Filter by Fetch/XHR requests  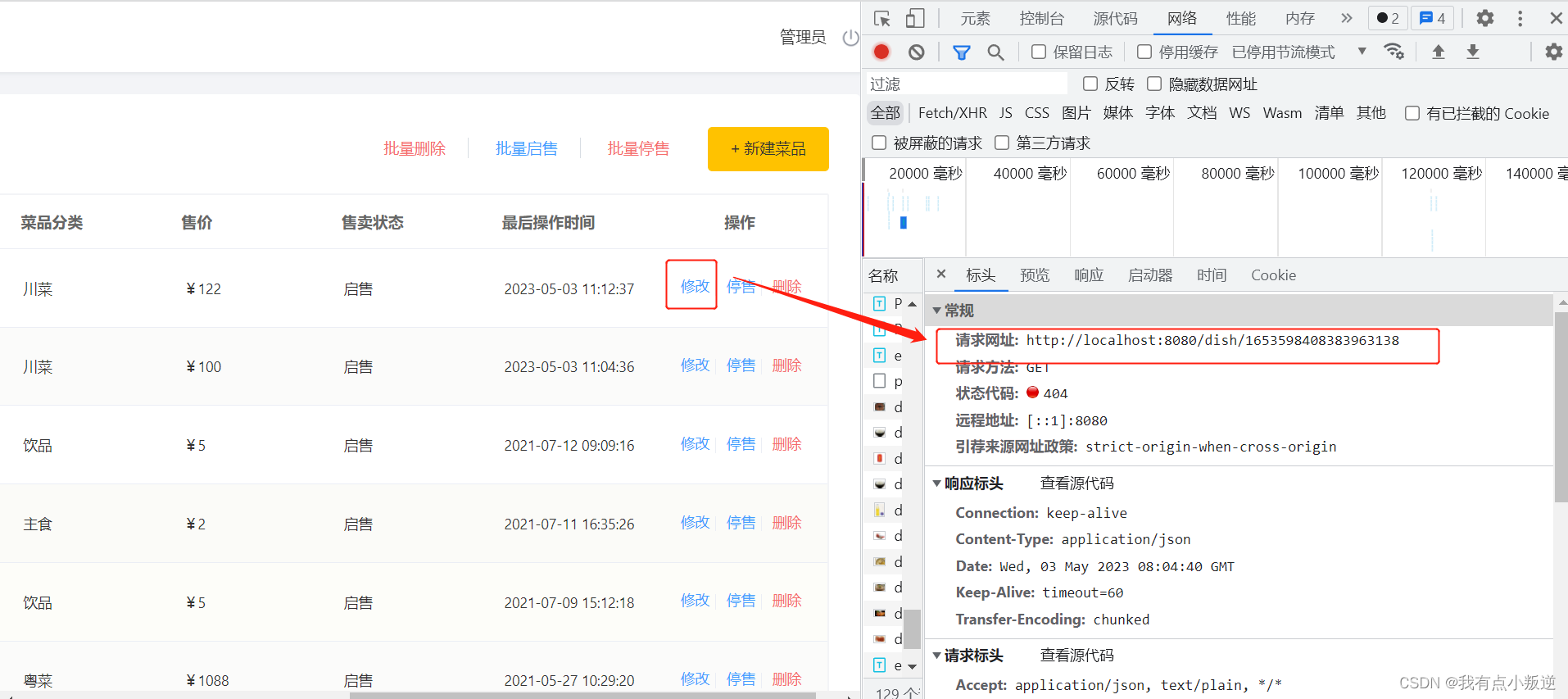point(953,113)
